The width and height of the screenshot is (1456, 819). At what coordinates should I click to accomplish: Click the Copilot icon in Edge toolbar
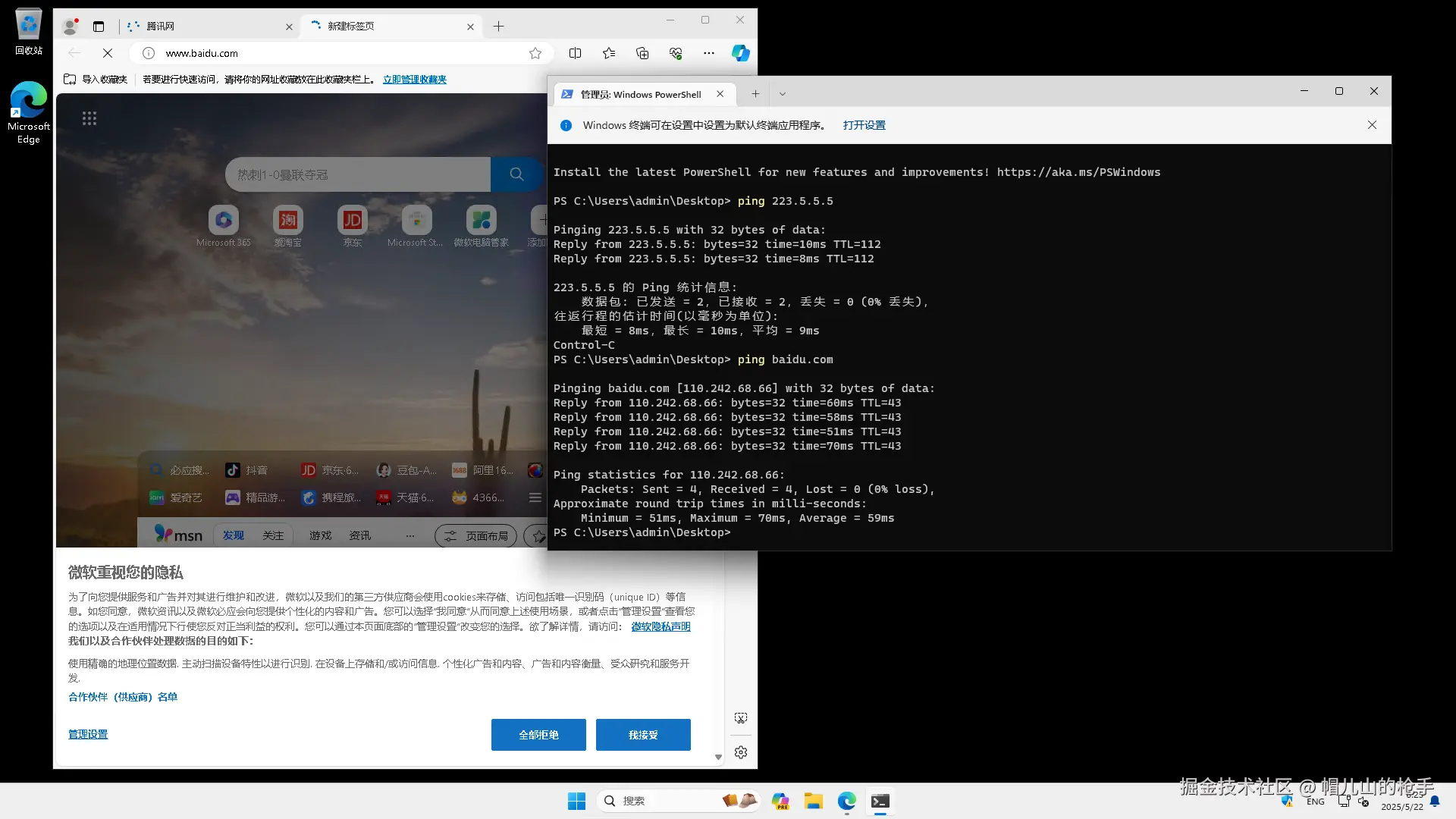(740, 53)
